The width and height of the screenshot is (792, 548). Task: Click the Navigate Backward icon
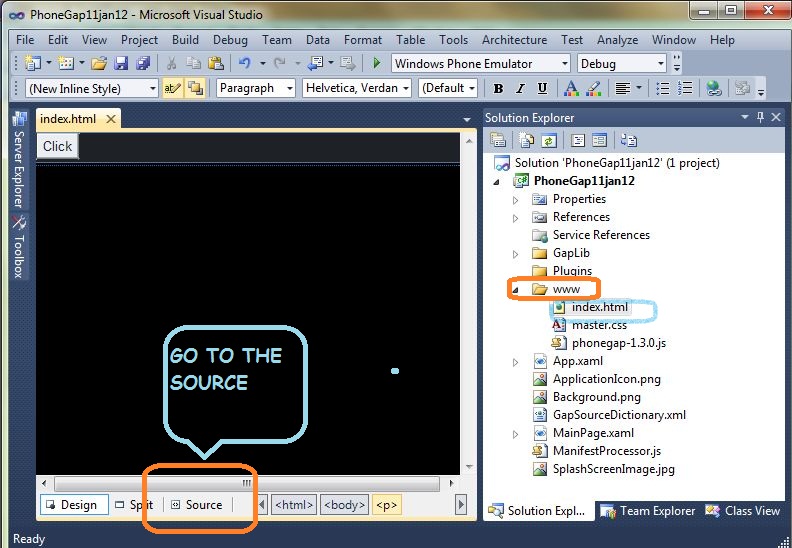tap(316, 63)
